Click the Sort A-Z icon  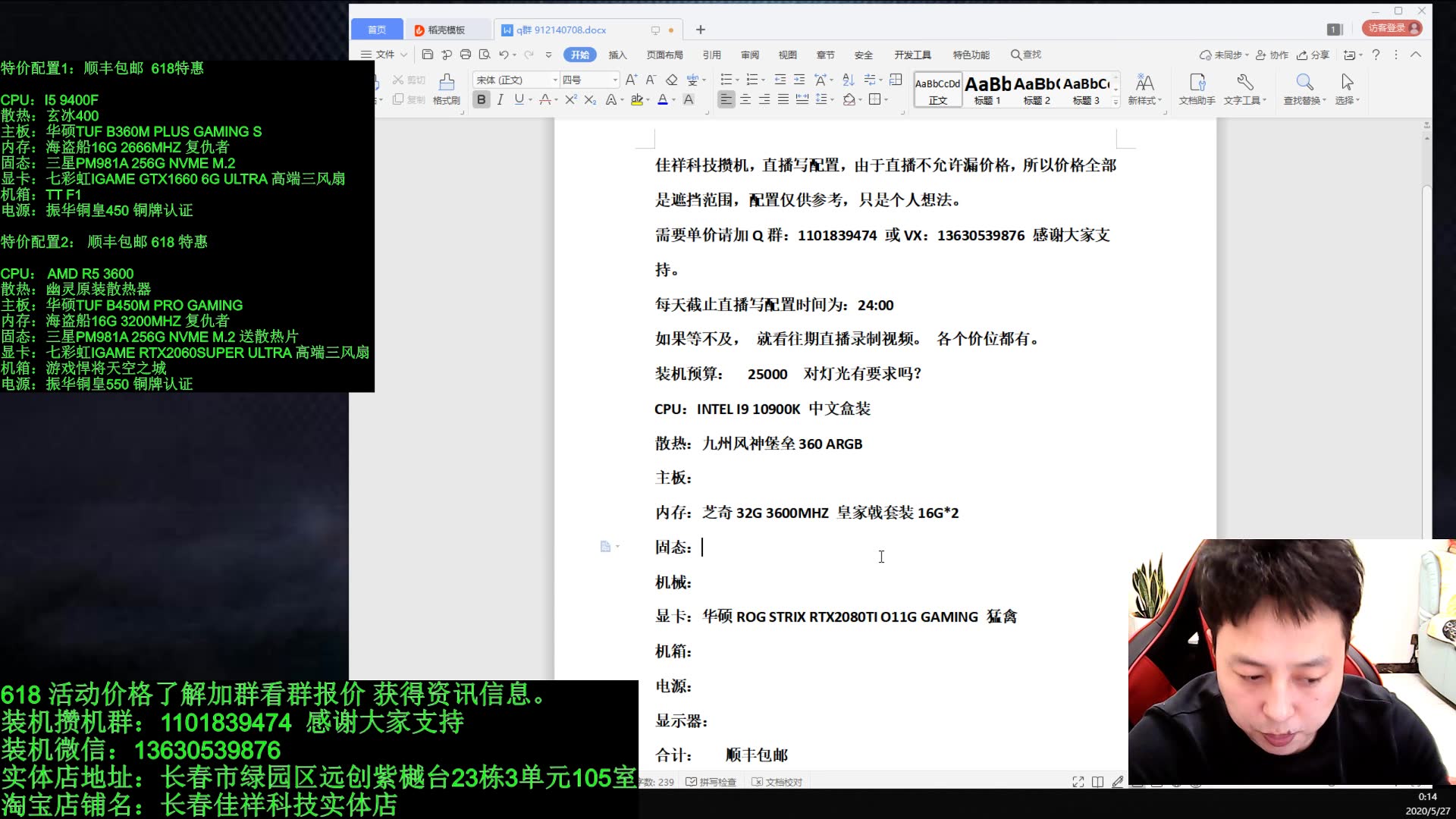click(849, 80)
